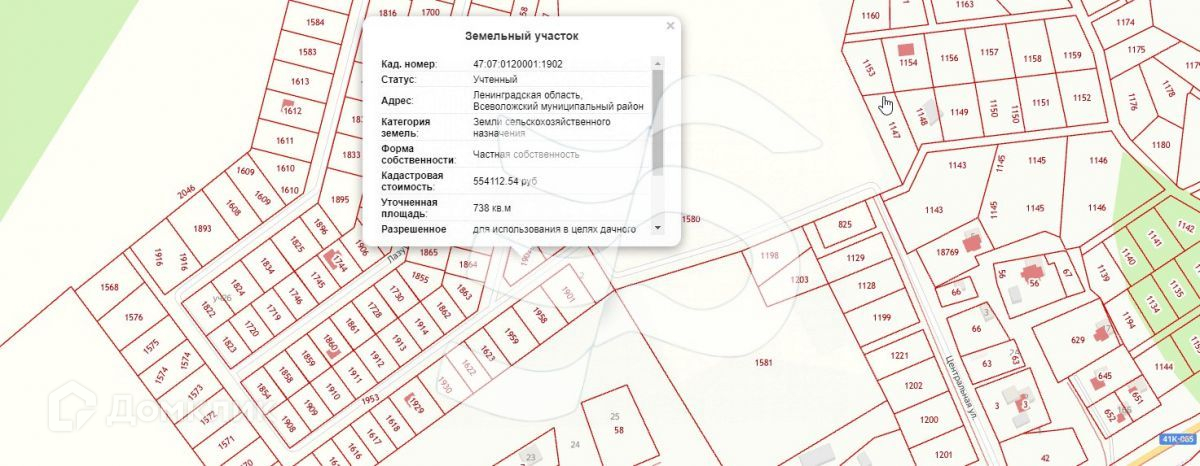Select parcel 1156 on the map

click(949, 58)
